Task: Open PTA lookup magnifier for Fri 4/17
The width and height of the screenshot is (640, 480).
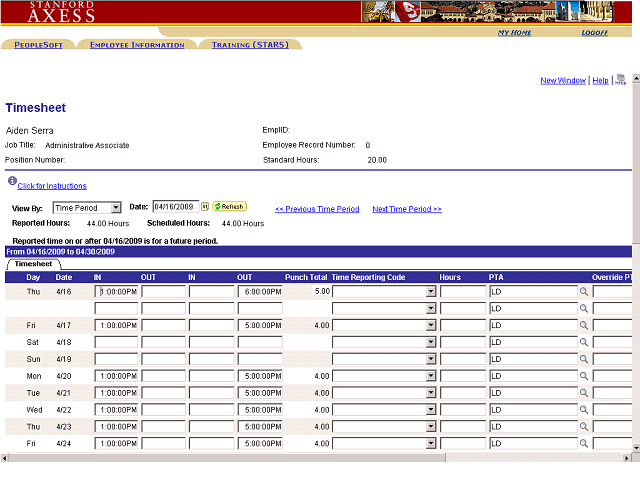Action: [x=584, y=325]
